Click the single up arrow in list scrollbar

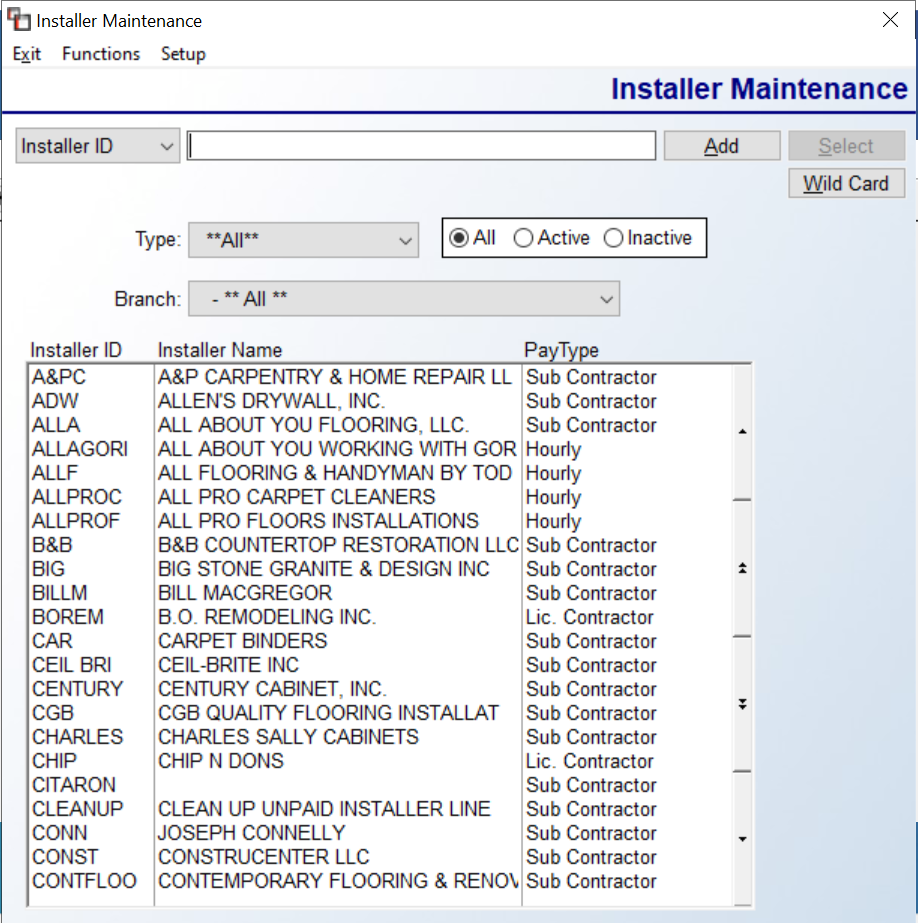pyautogui.click(x=743, y=431)
